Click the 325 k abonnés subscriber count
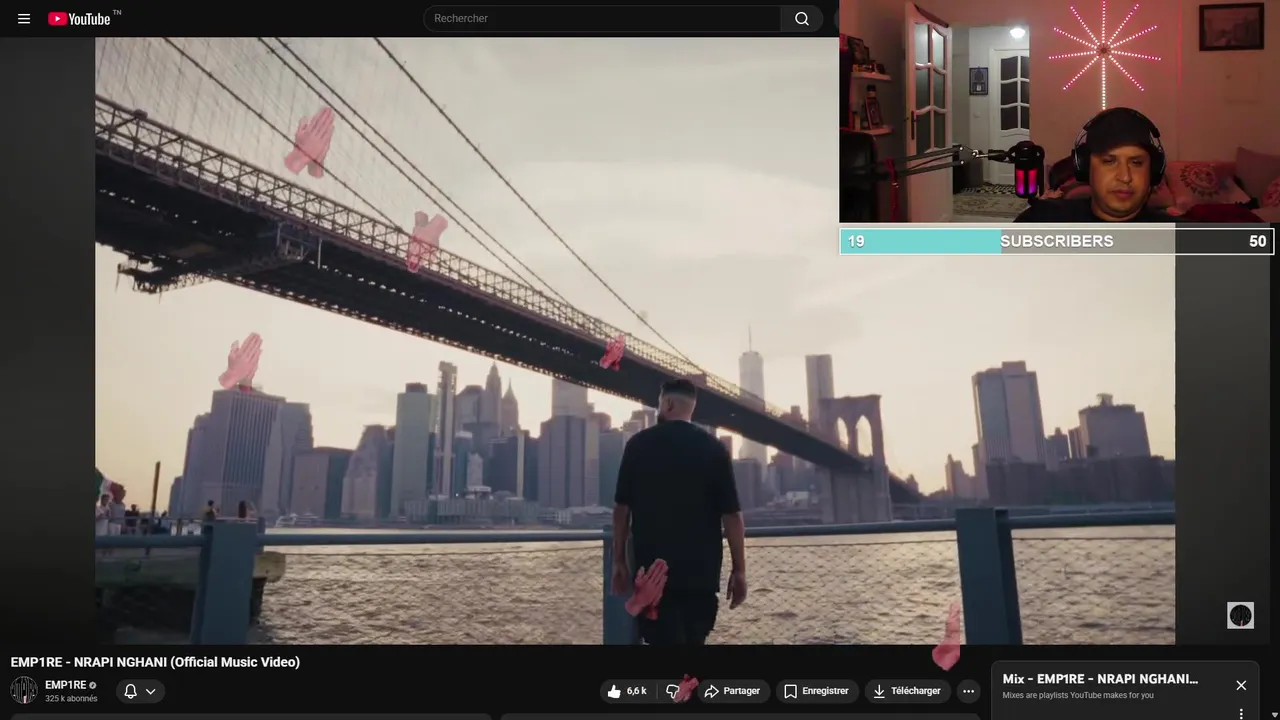The height and width of the screenshot is (720, 1280). (x=71, y=699)
